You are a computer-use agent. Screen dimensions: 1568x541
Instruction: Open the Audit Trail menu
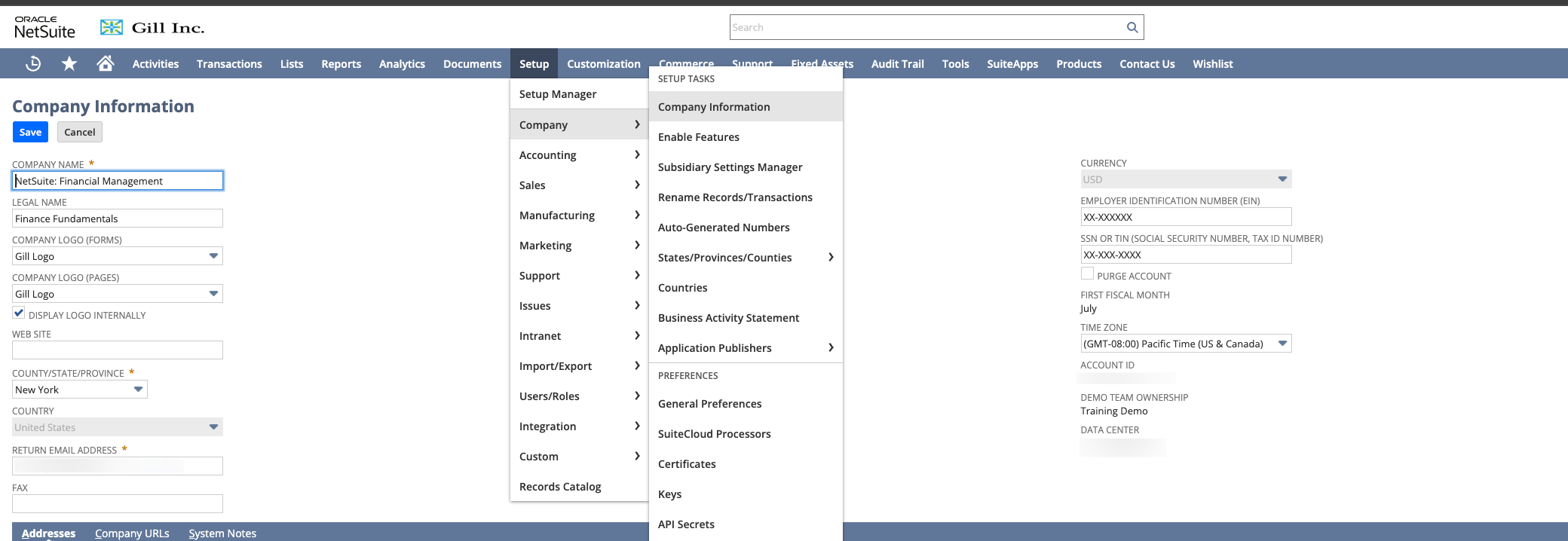pos(897,64)
